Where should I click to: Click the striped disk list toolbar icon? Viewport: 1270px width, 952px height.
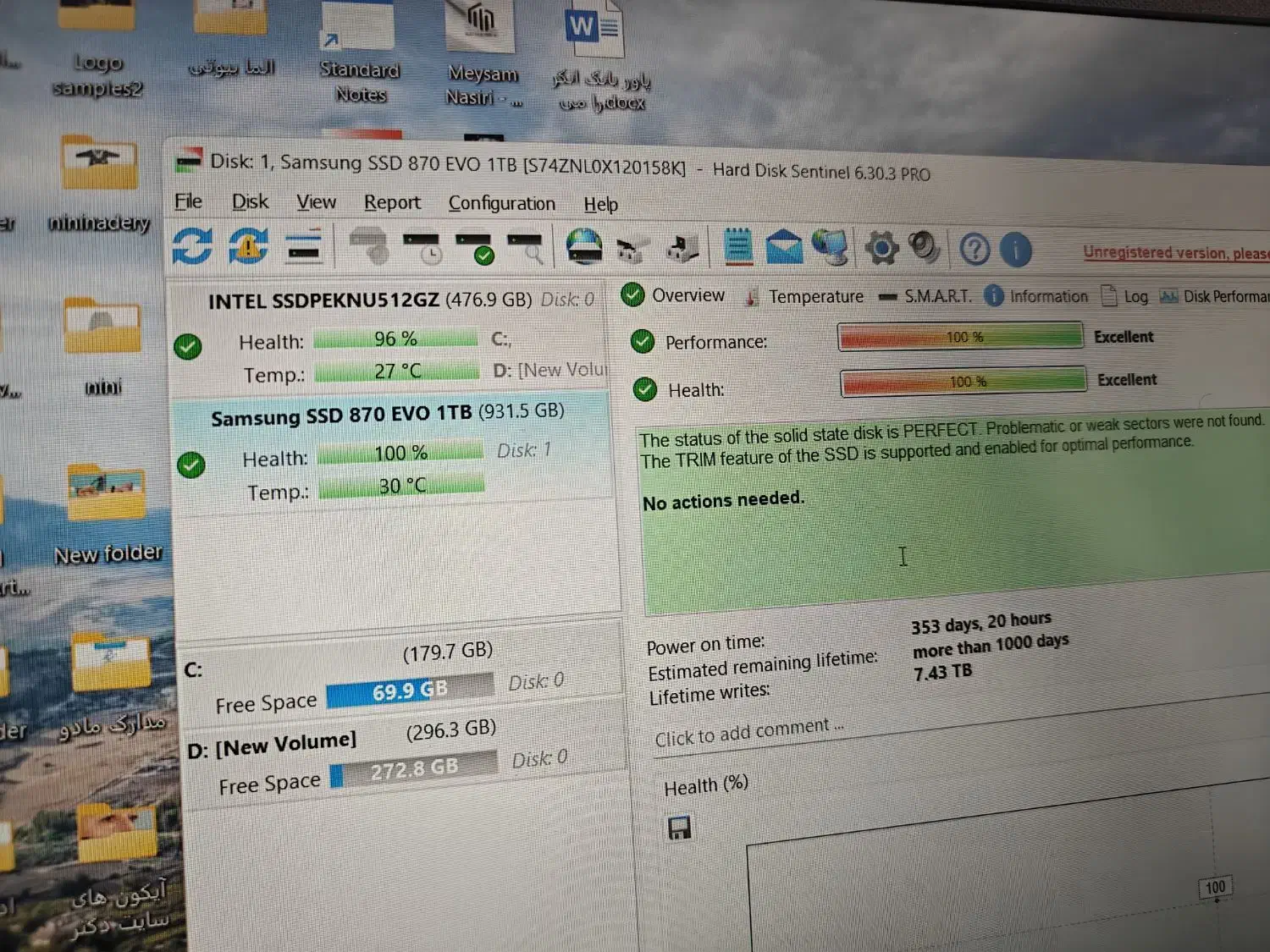pyautogui.click(x=304, y=245)
